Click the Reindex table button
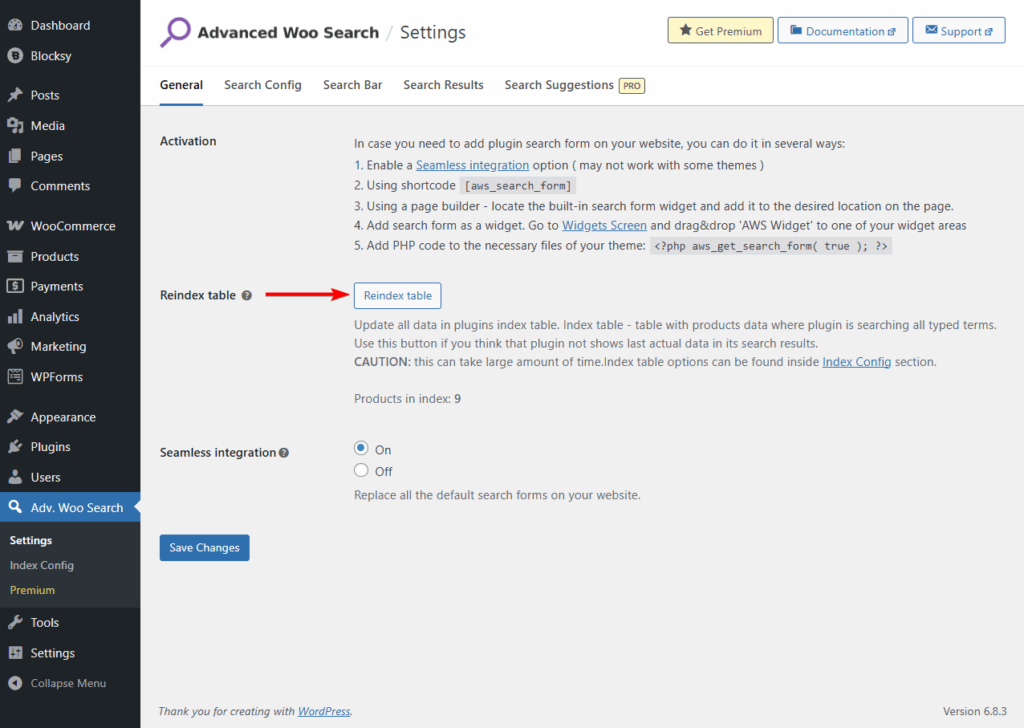Image resolution: width=1024 pixels, height=728 pixels. point(397,295)
